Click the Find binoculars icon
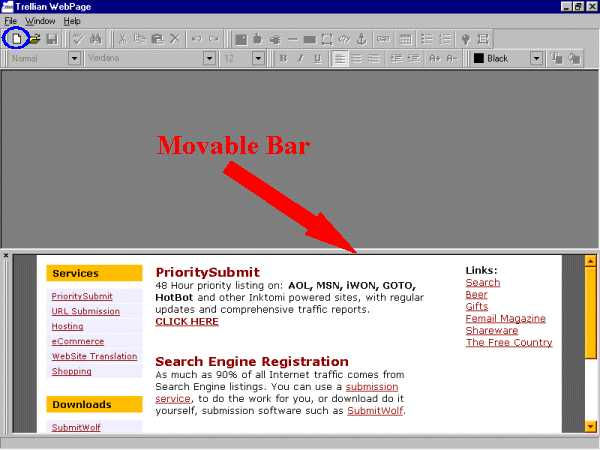 coord(95,39)
